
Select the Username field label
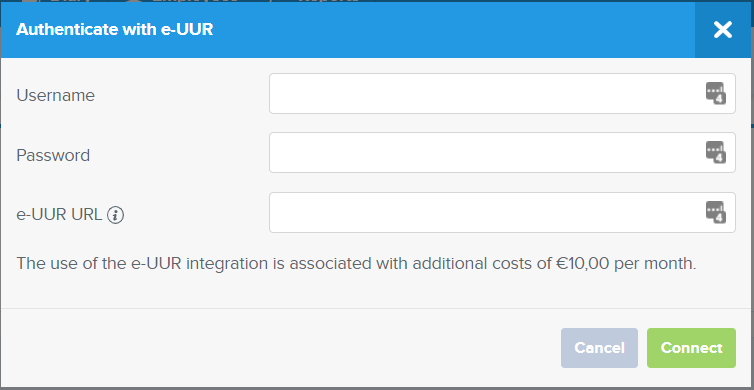(55, 95)
